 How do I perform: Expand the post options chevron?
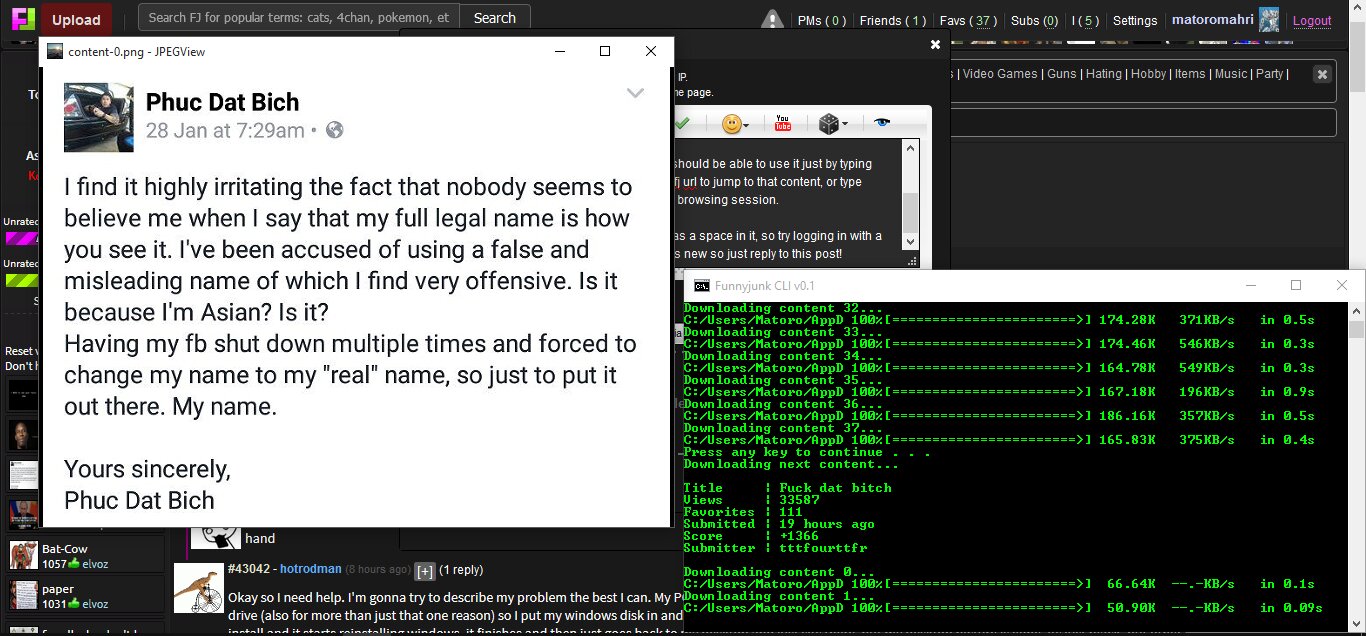click(x=635, y=93)
